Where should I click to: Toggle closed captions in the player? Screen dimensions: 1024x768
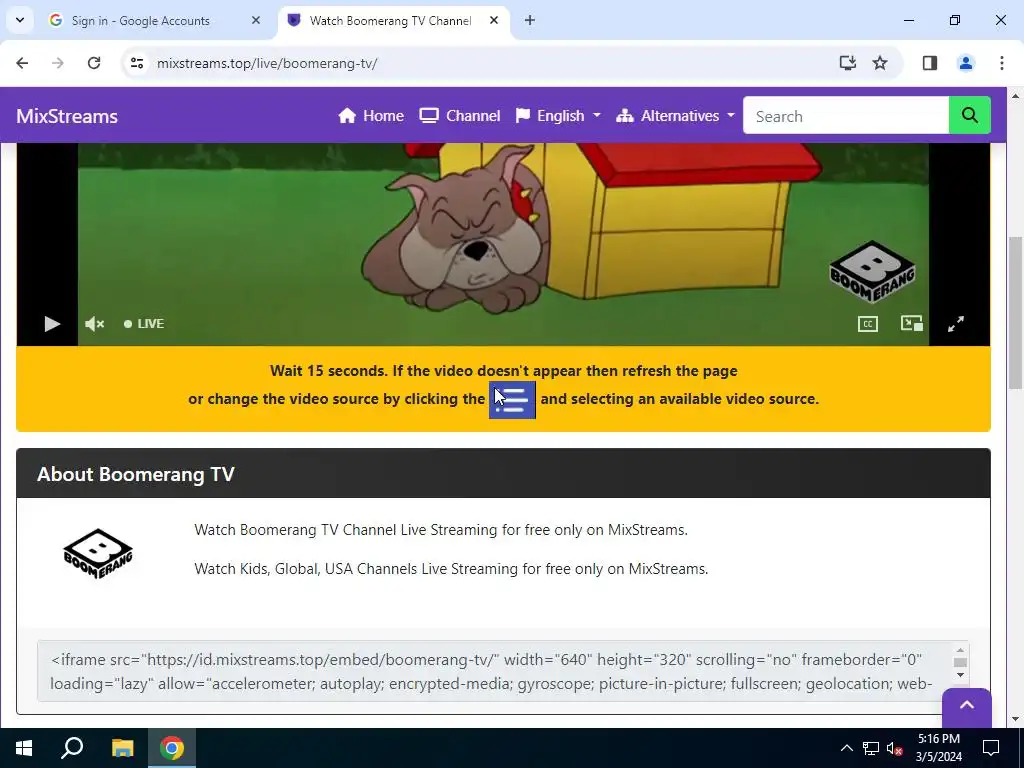(x=867, y=324)
